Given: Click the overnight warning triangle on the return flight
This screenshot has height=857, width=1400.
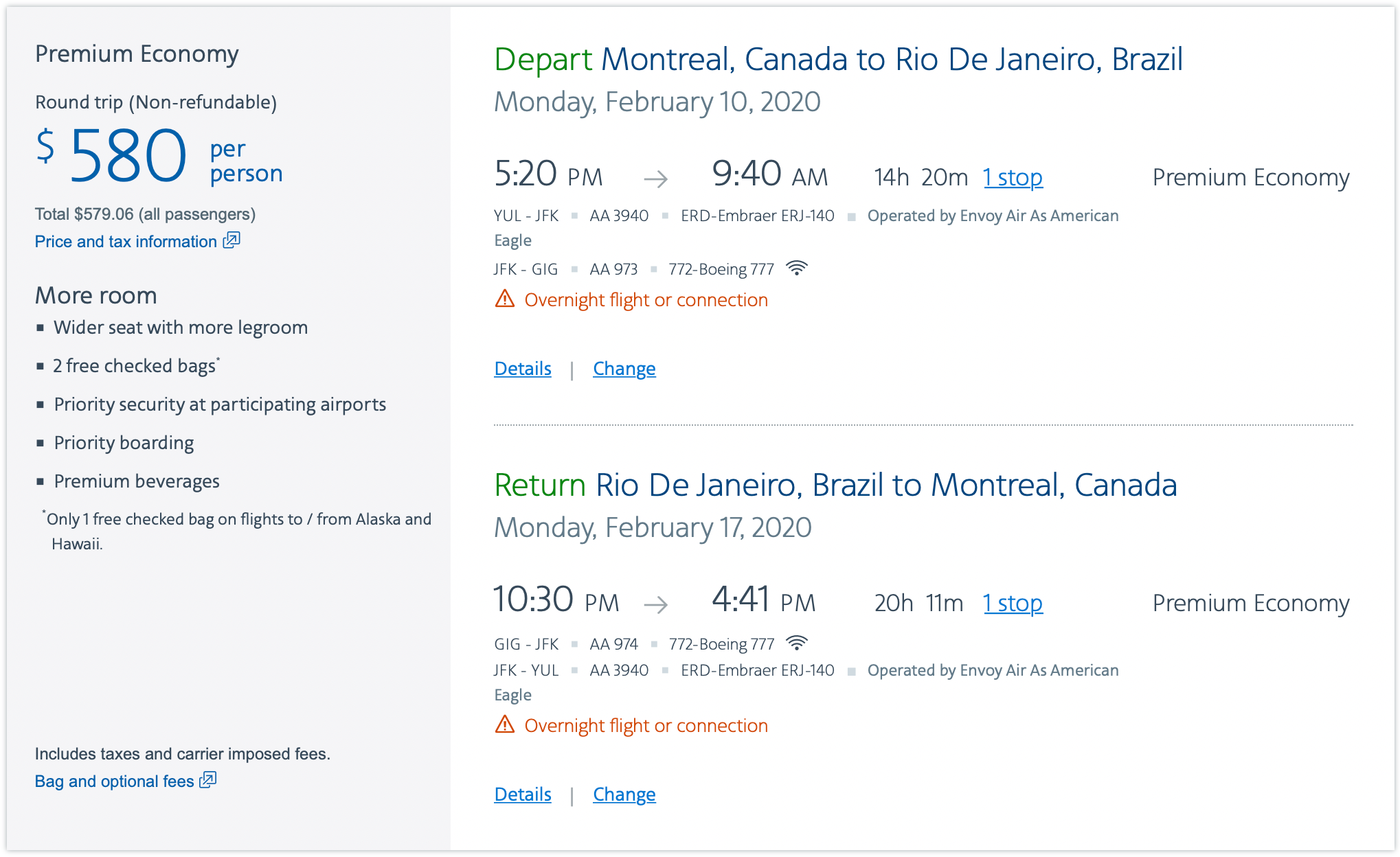Looking at the screenshot, I should pyautogui.click(x=505, y=725).
